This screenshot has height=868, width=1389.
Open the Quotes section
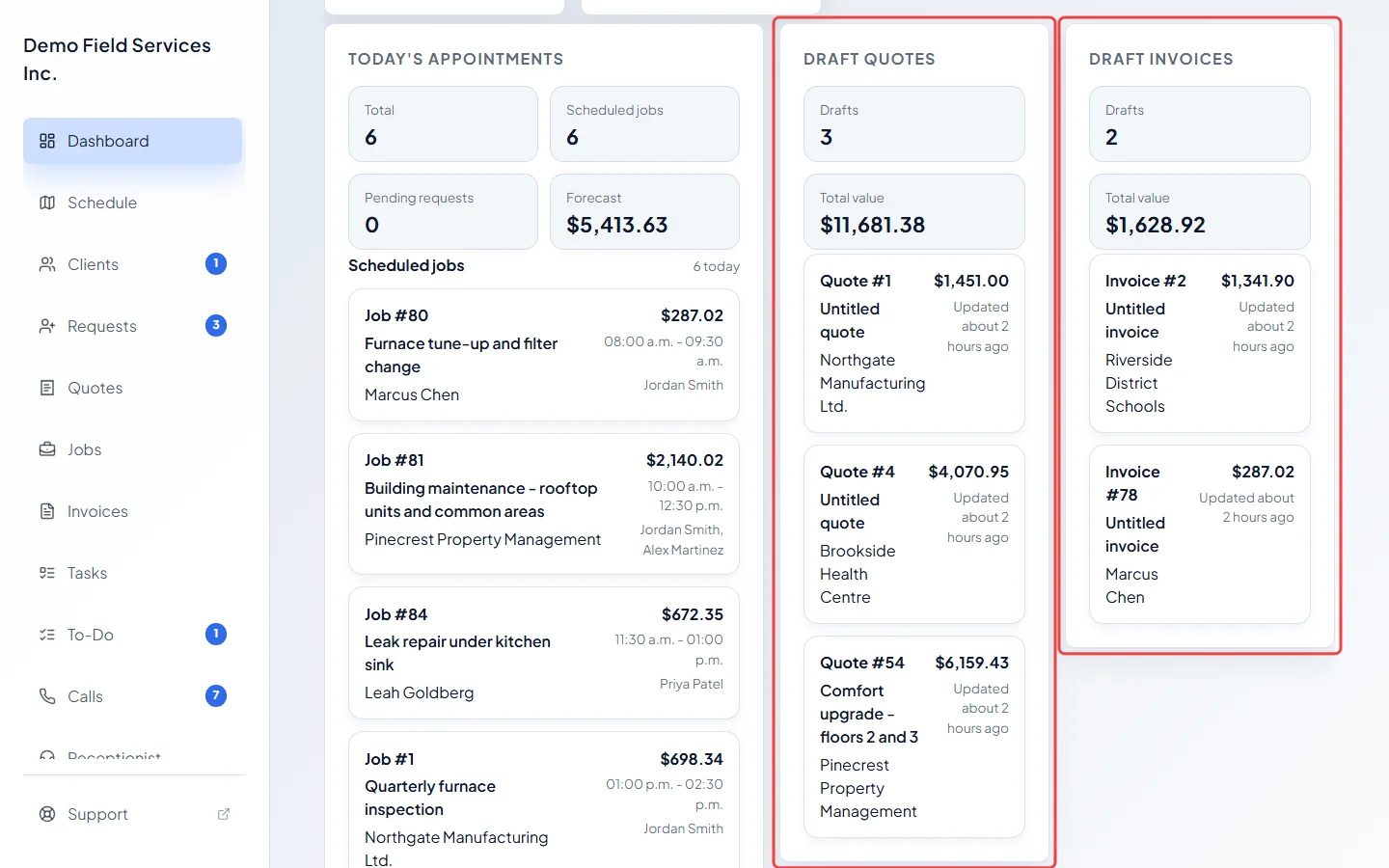click(132, 388)
